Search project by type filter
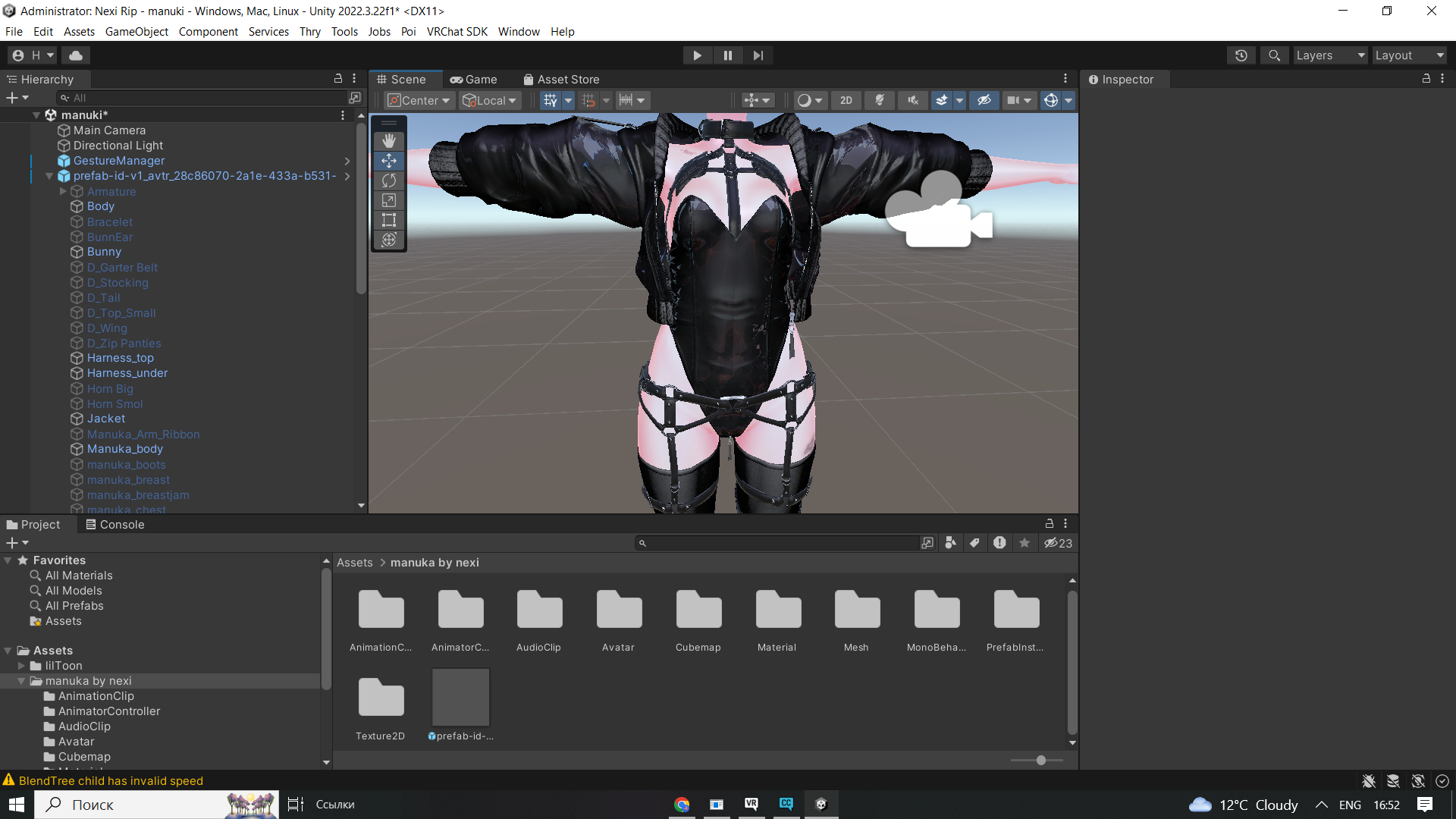 pyautogui.click(x=950, y=543)
